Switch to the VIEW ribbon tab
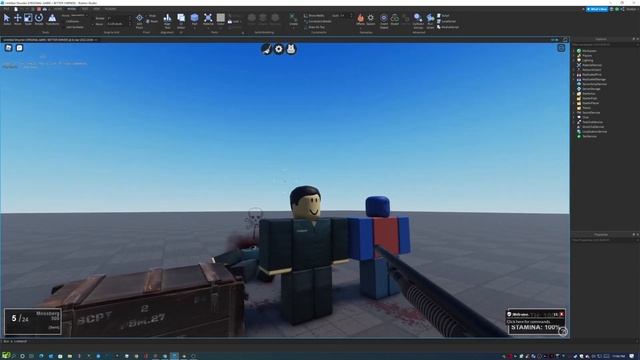This screenshot has width=640, height=360. pyautogui.click(x=96, y=9)
